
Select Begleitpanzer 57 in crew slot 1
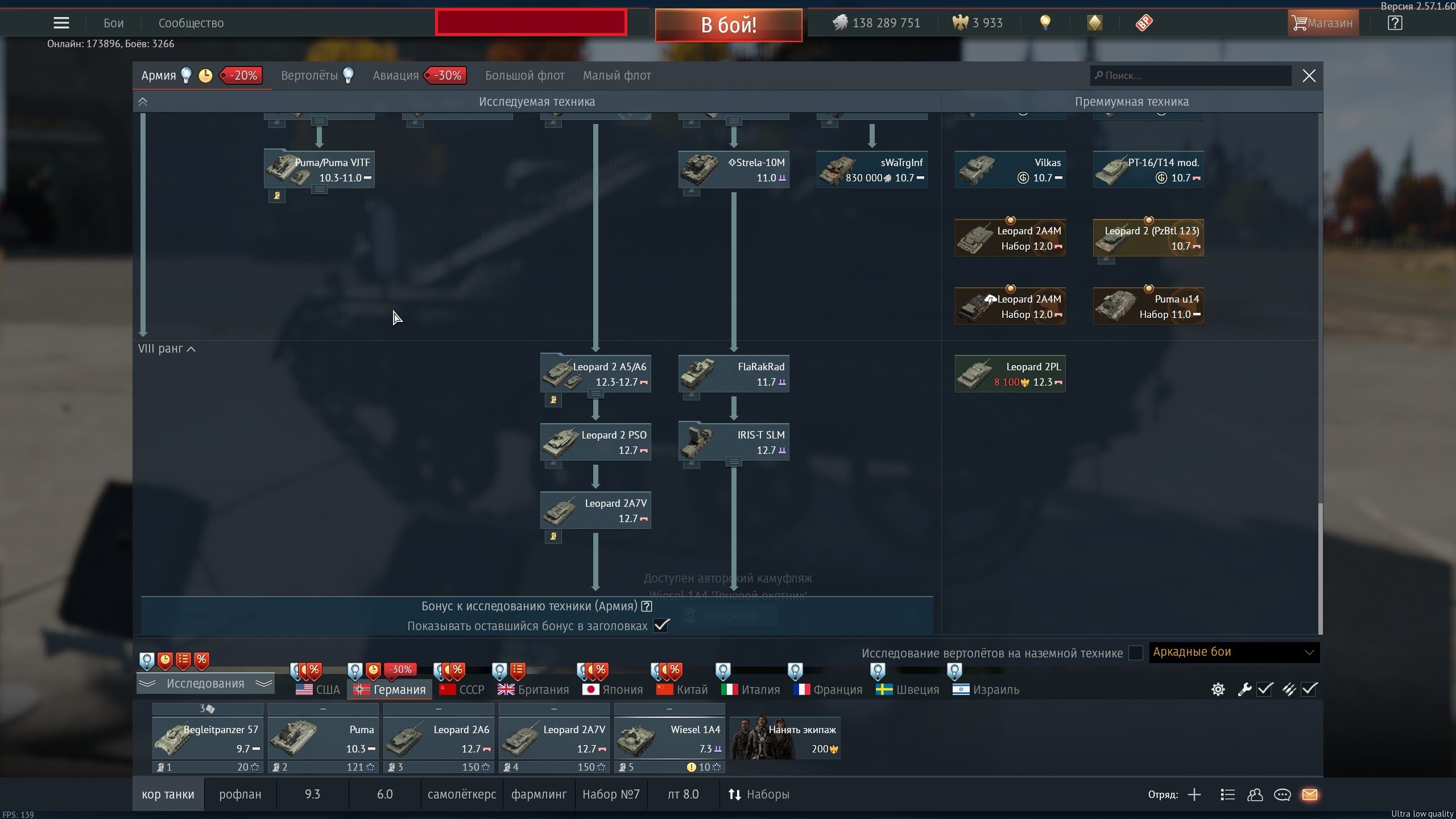pos(208,739)
